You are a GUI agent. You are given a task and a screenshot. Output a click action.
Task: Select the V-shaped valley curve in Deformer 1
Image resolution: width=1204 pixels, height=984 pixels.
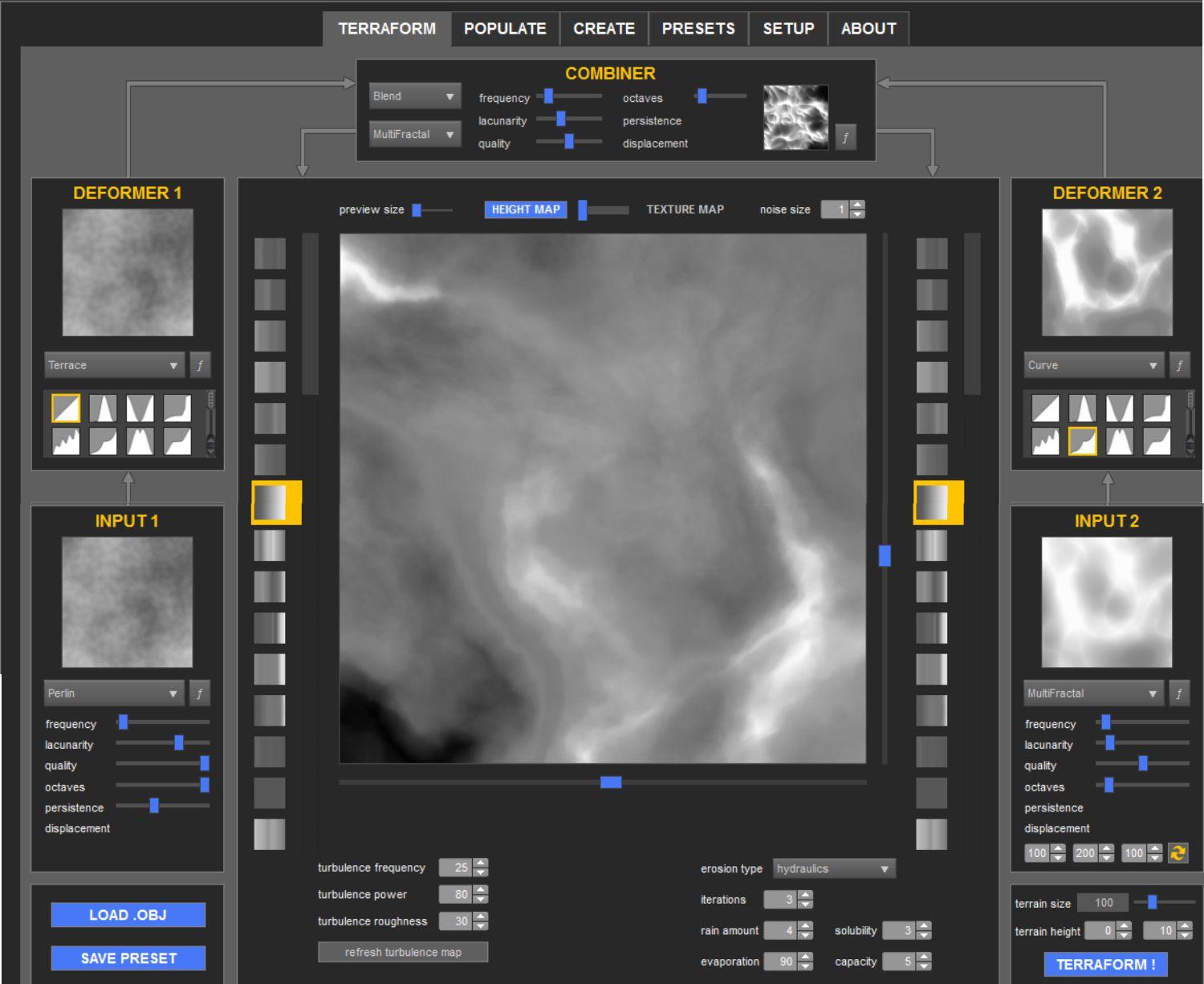click(140, 409)
